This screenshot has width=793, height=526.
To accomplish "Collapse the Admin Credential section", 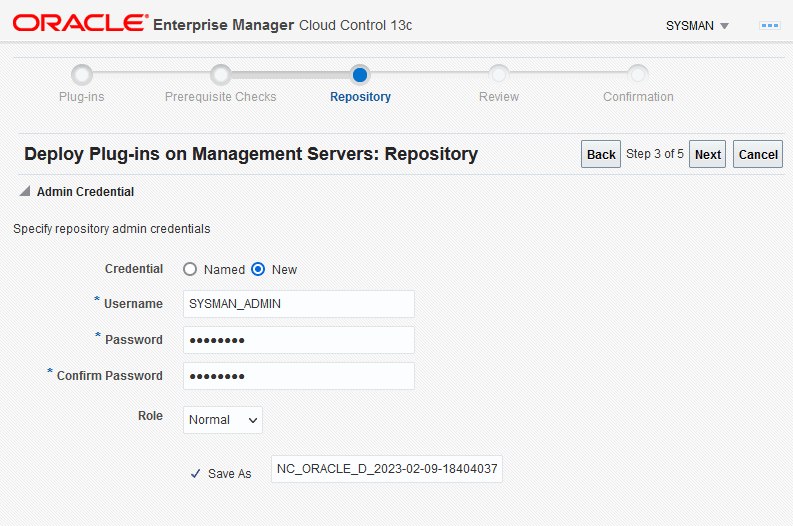I will point(25,191).
